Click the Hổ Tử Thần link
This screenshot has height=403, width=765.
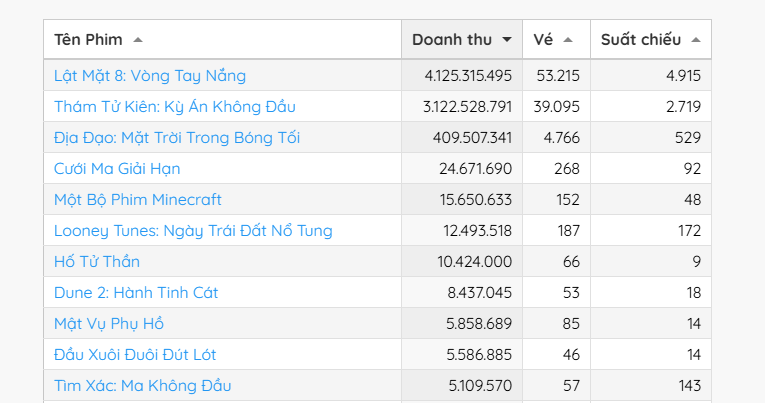(x=97, y=261)
